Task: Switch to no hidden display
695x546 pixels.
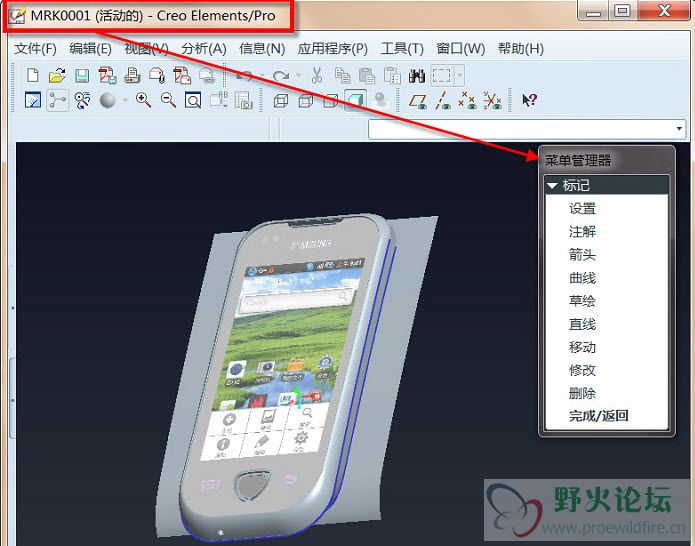Action: [x=330, y=101]
